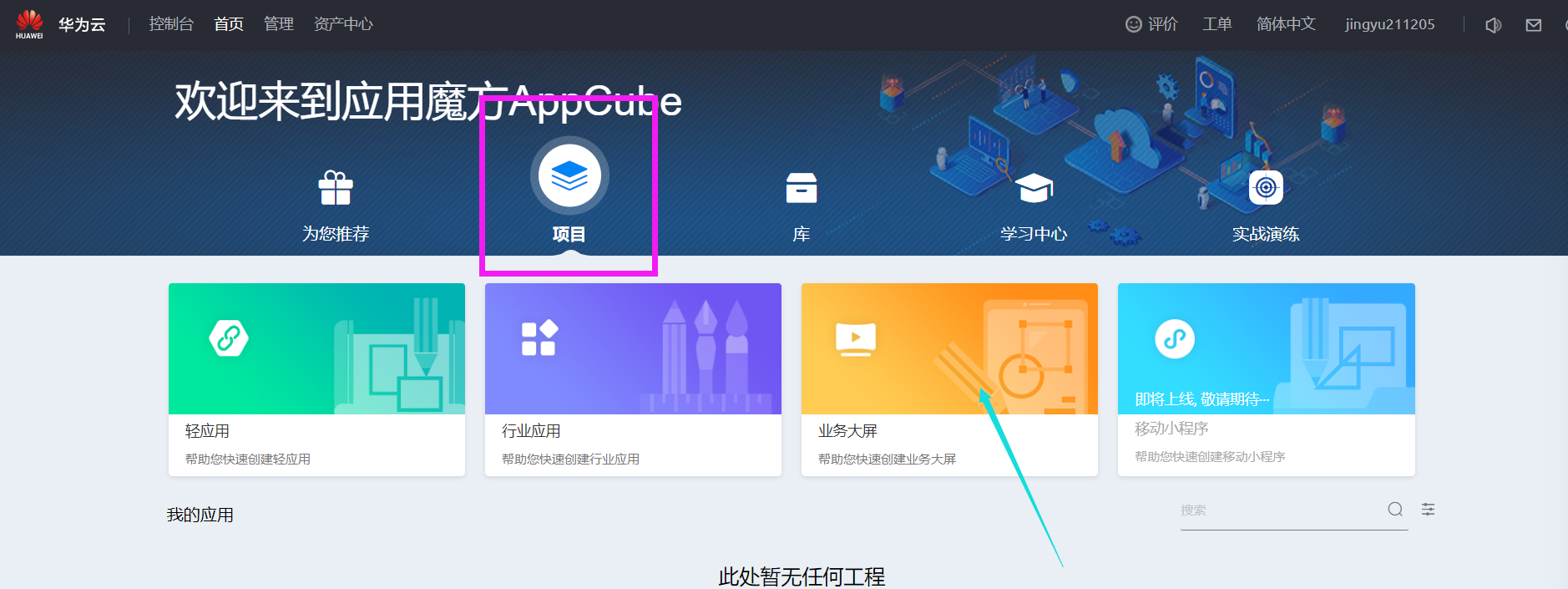Select the 项目 tab label
1568x589 pixels.
click(x=569, y=235)
